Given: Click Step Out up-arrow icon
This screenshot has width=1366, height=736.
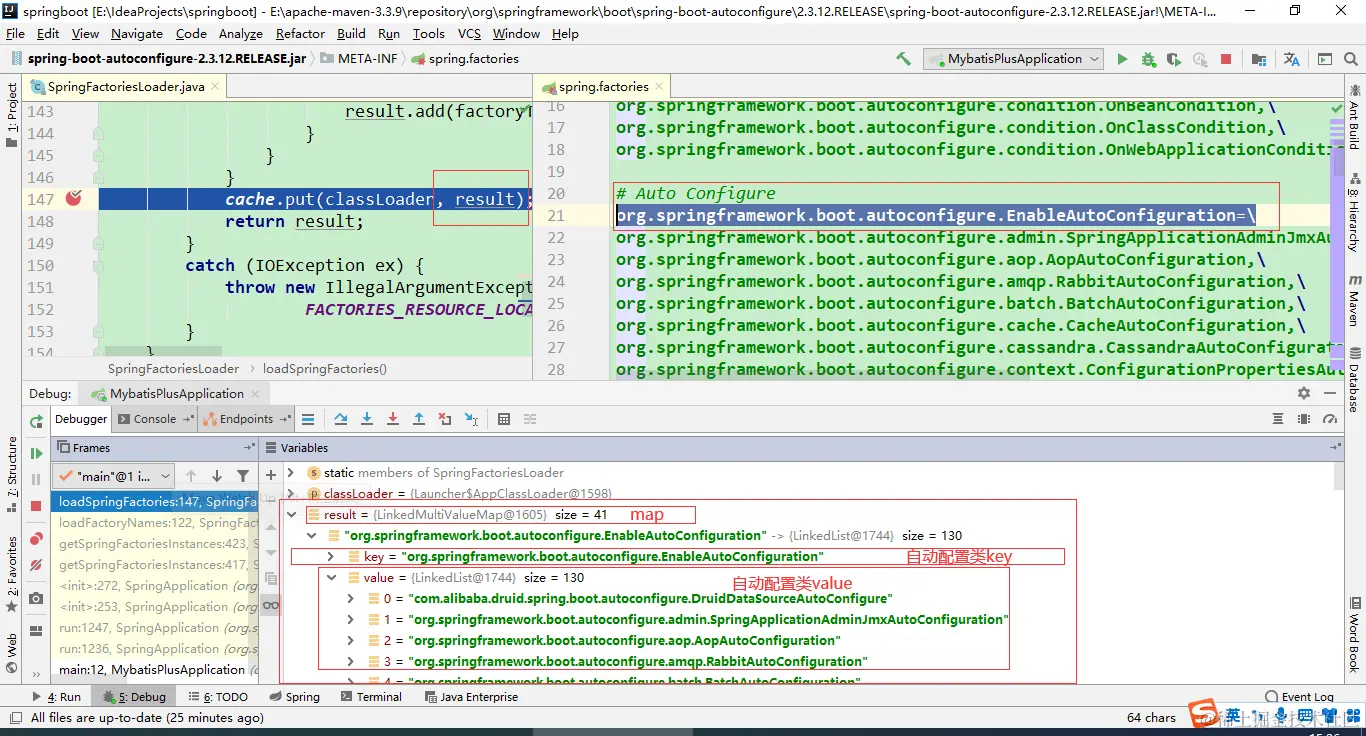Looking at the screenshot, I should tap(419, 419).
